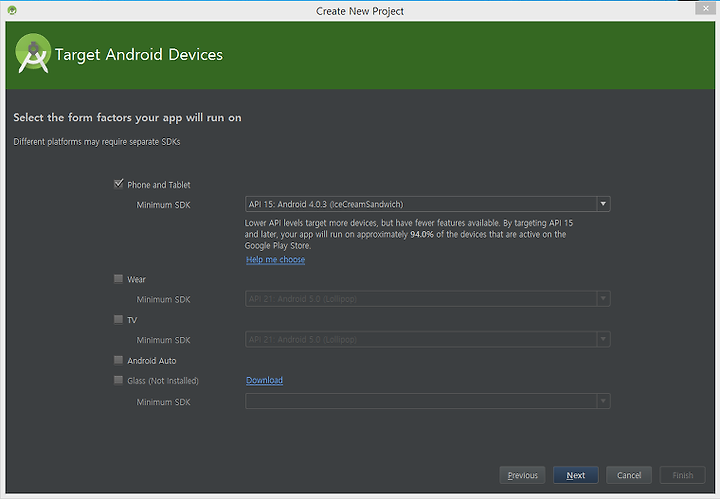This screenshot has width=720, height=499.
Task: Cancel the new project wizard
Action: [x=629, y=475]
